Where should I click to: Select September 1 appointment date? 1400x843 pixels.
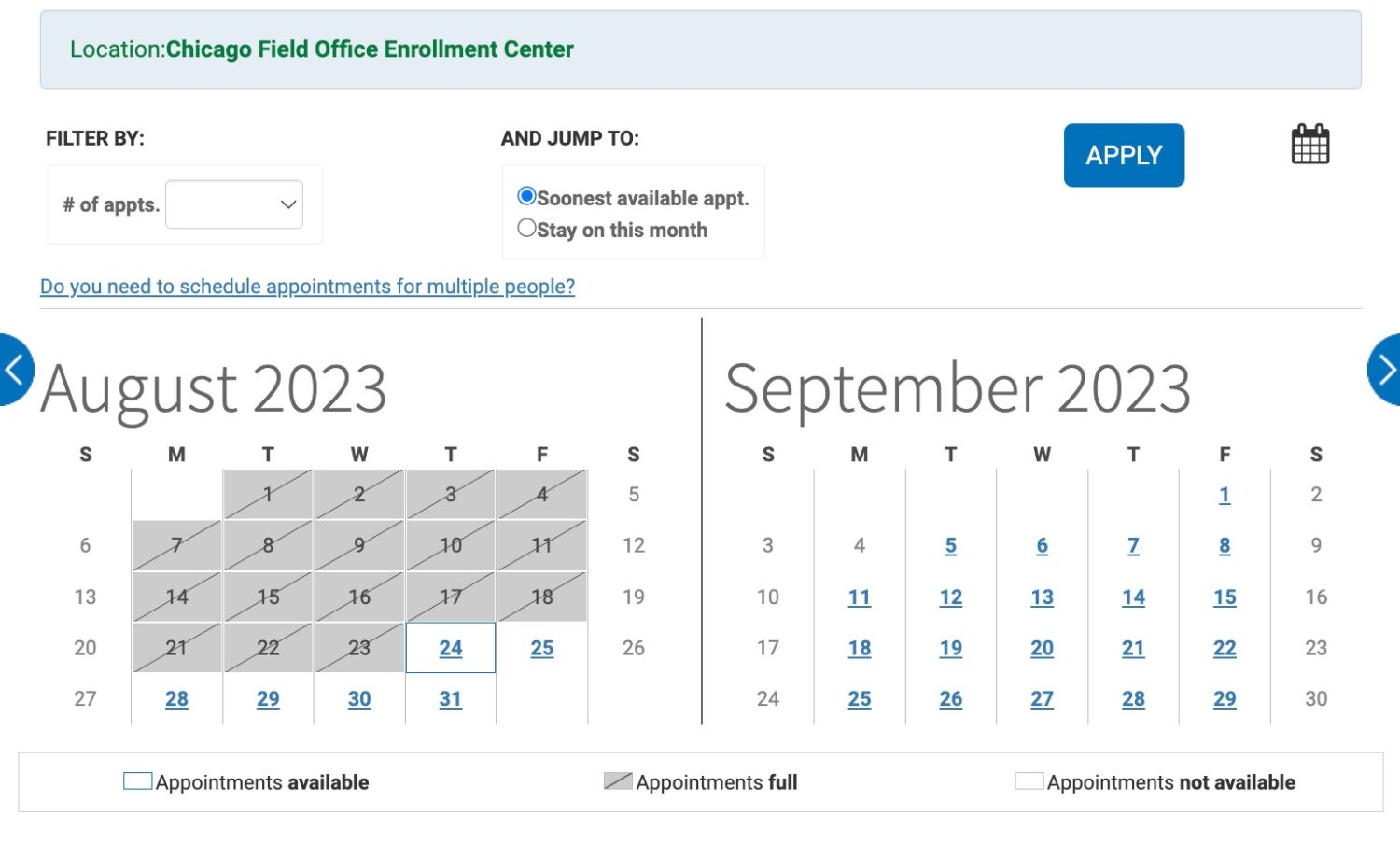click(x=1225, y=495)
